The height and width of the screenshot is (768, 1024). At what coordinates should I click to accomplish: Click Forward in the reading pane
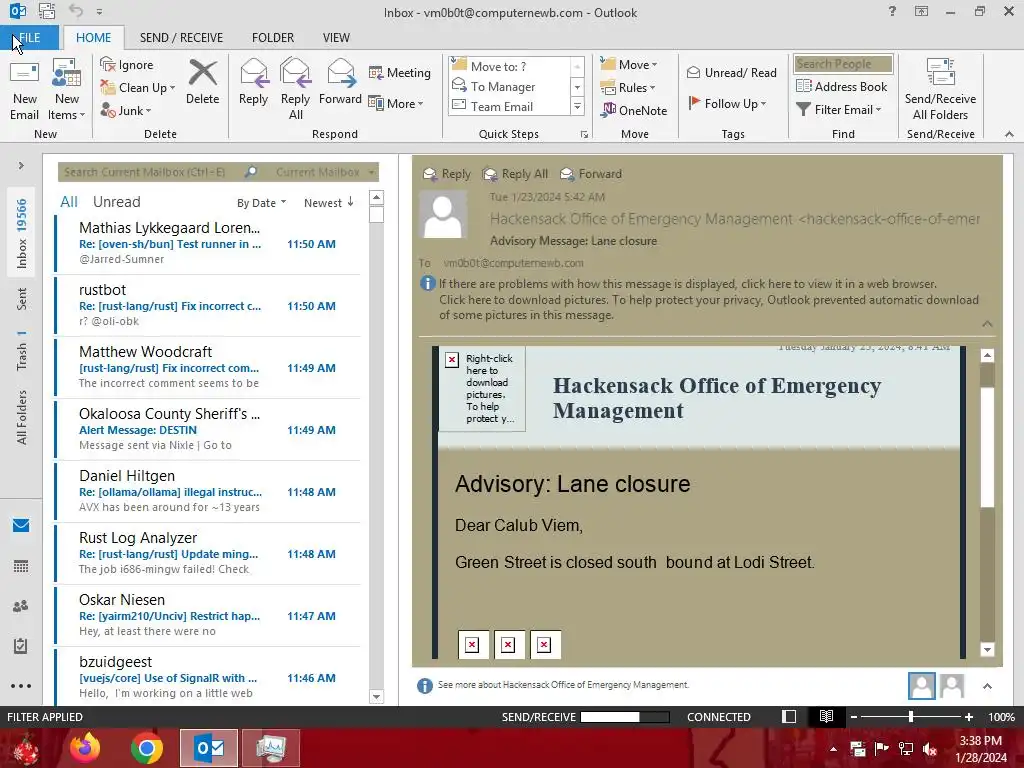coord(591,174)
